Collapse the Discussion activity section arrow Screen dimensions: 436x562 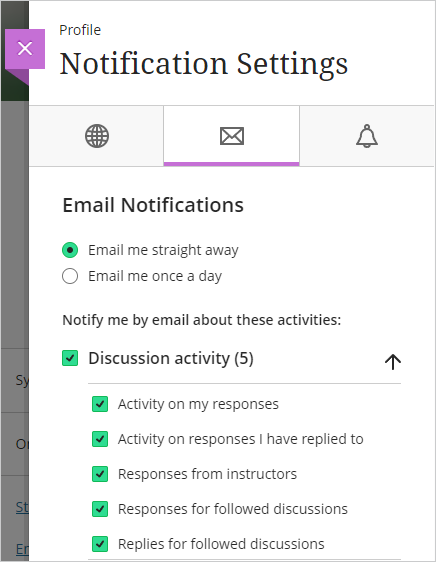pyautogui.click(x=393, y=361)
